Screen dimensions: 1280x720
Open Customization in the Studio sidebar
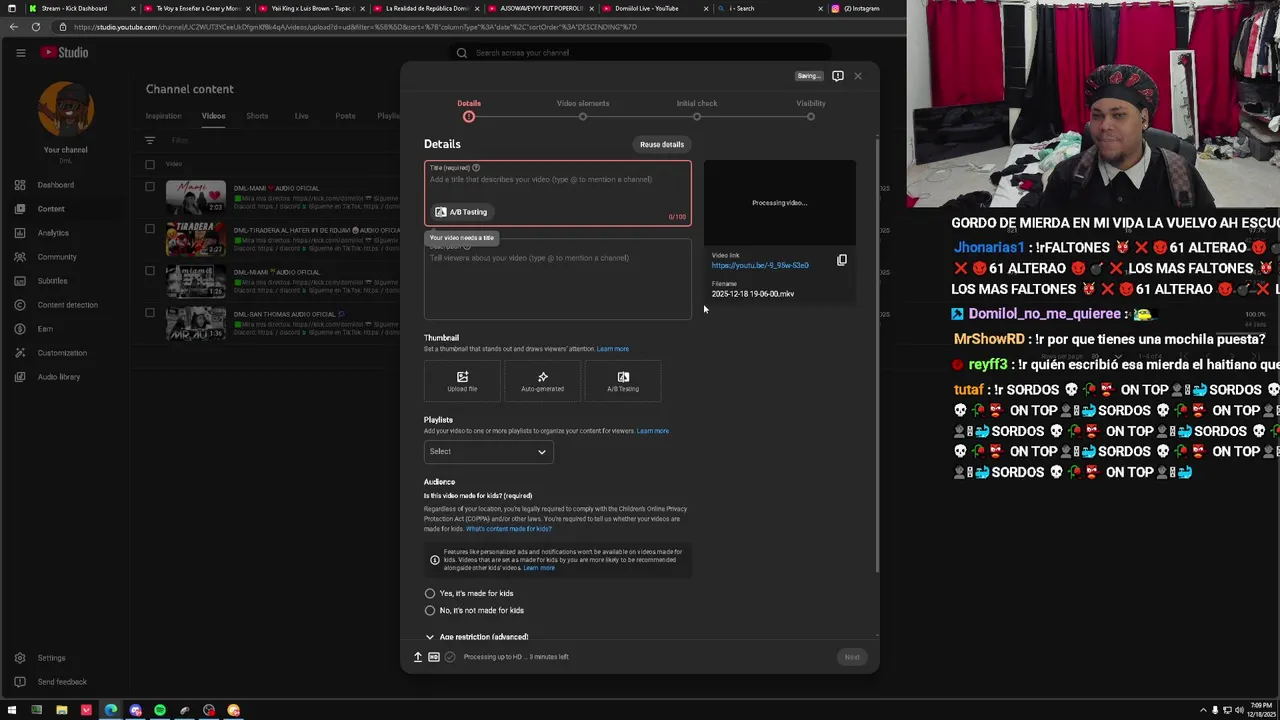62,353
